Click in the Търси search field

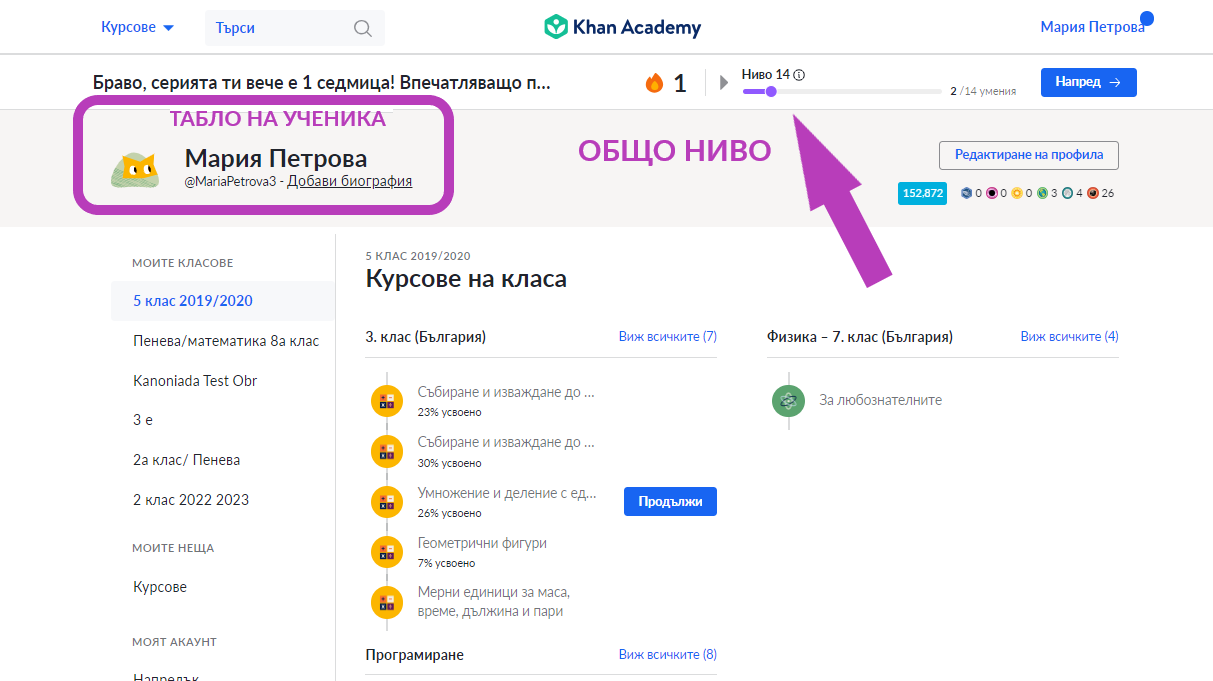(294, 28)
